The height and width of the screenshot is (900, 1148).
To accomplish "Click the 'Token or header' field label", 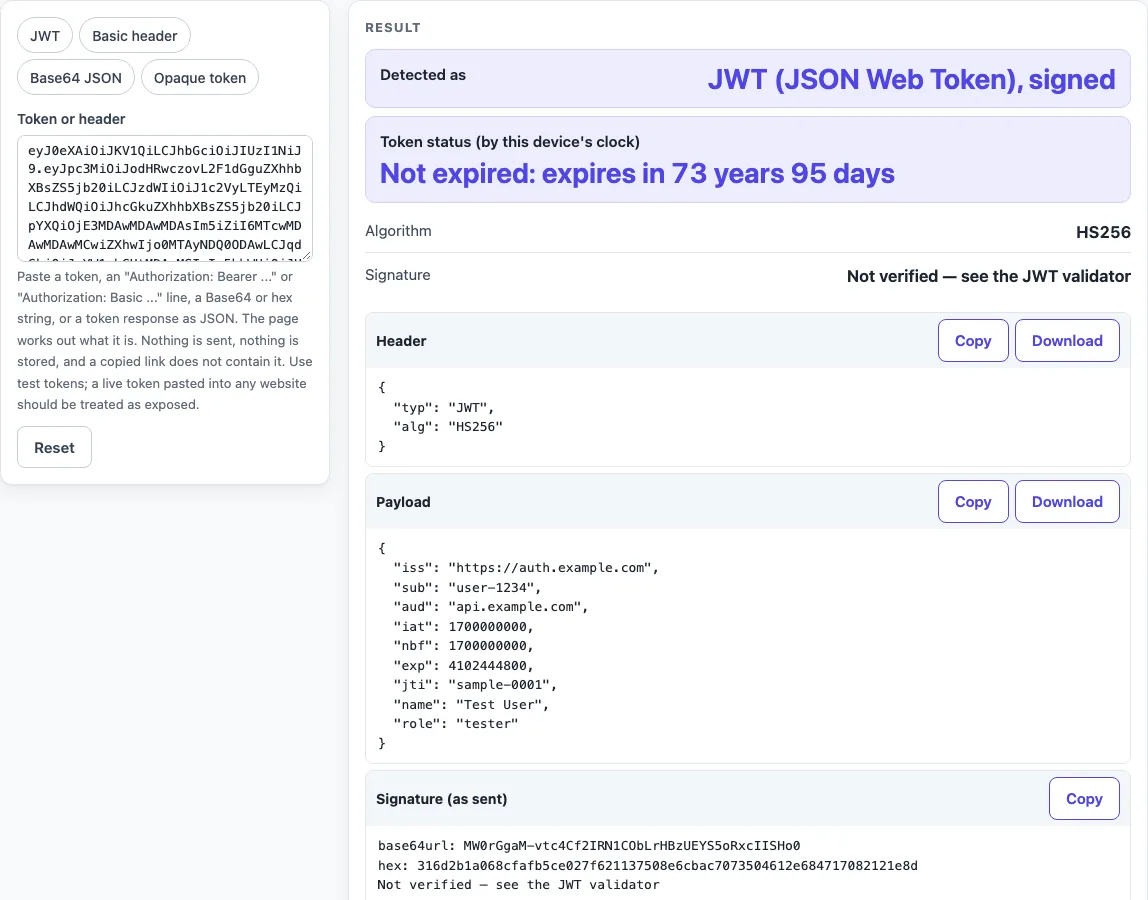I will click(71, 119).
